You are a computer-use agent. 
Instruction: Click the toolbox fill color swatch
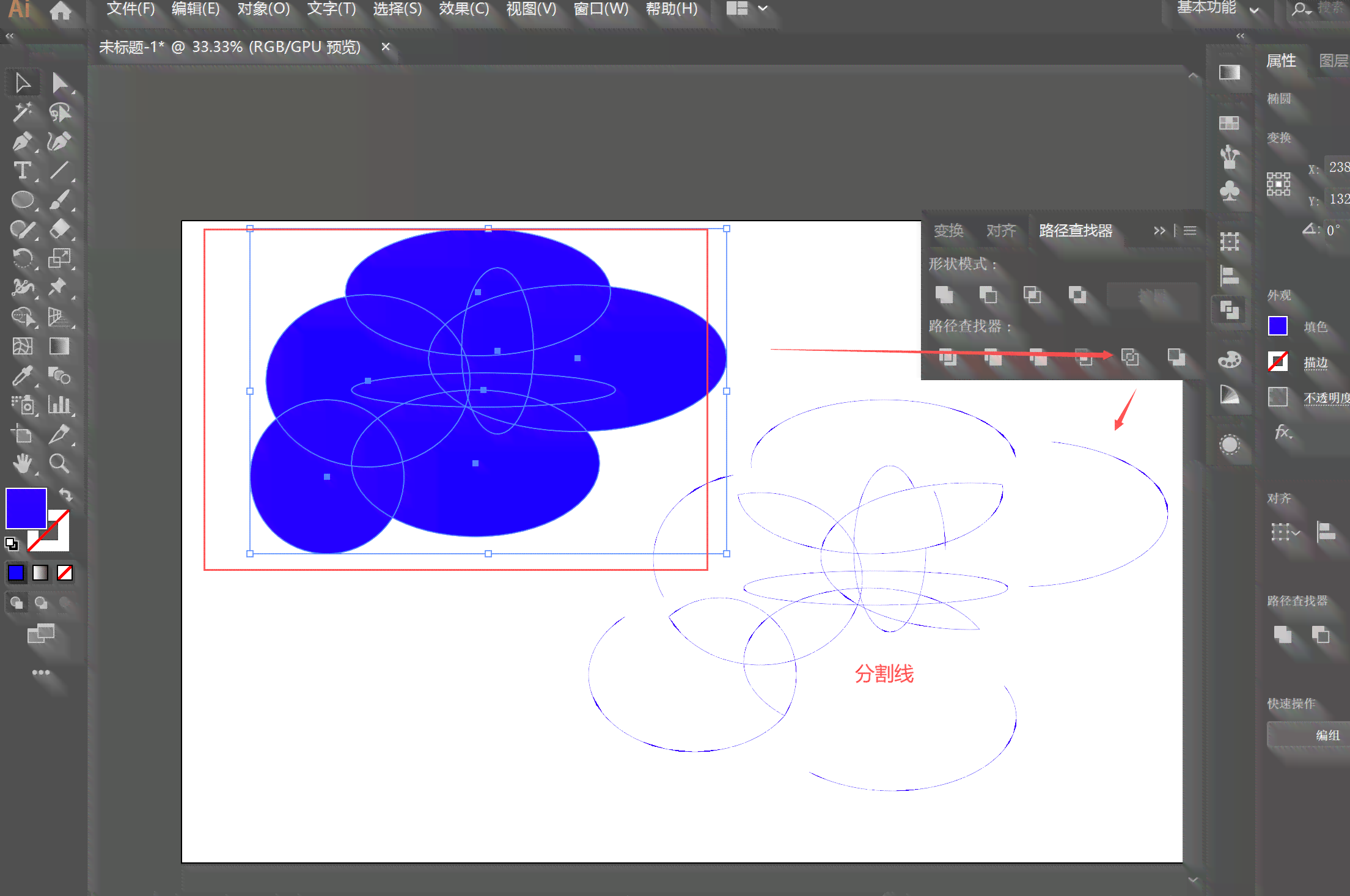(26, 508)
